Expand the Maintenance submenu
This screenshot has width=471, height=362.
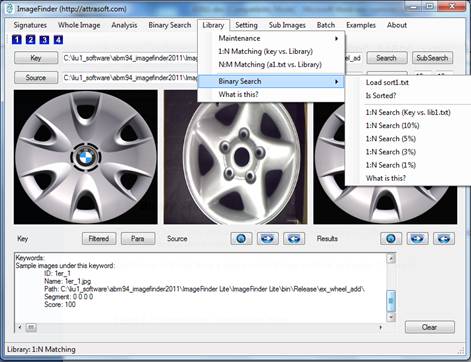271,38
